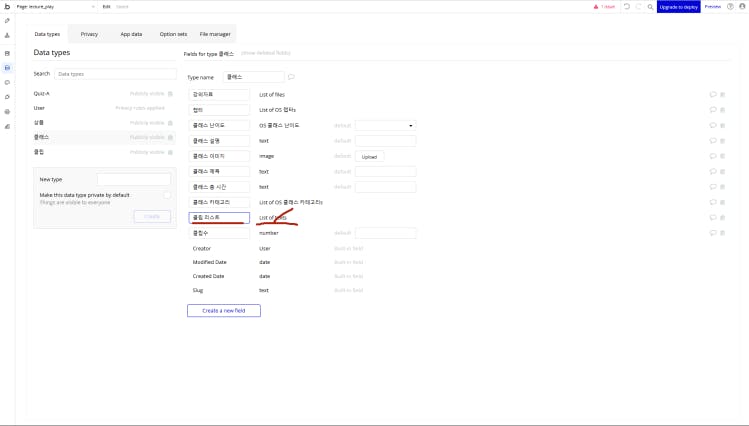Open the Logs sidebar icon
This screenshot has width=749, height=426.
[7, 127]
